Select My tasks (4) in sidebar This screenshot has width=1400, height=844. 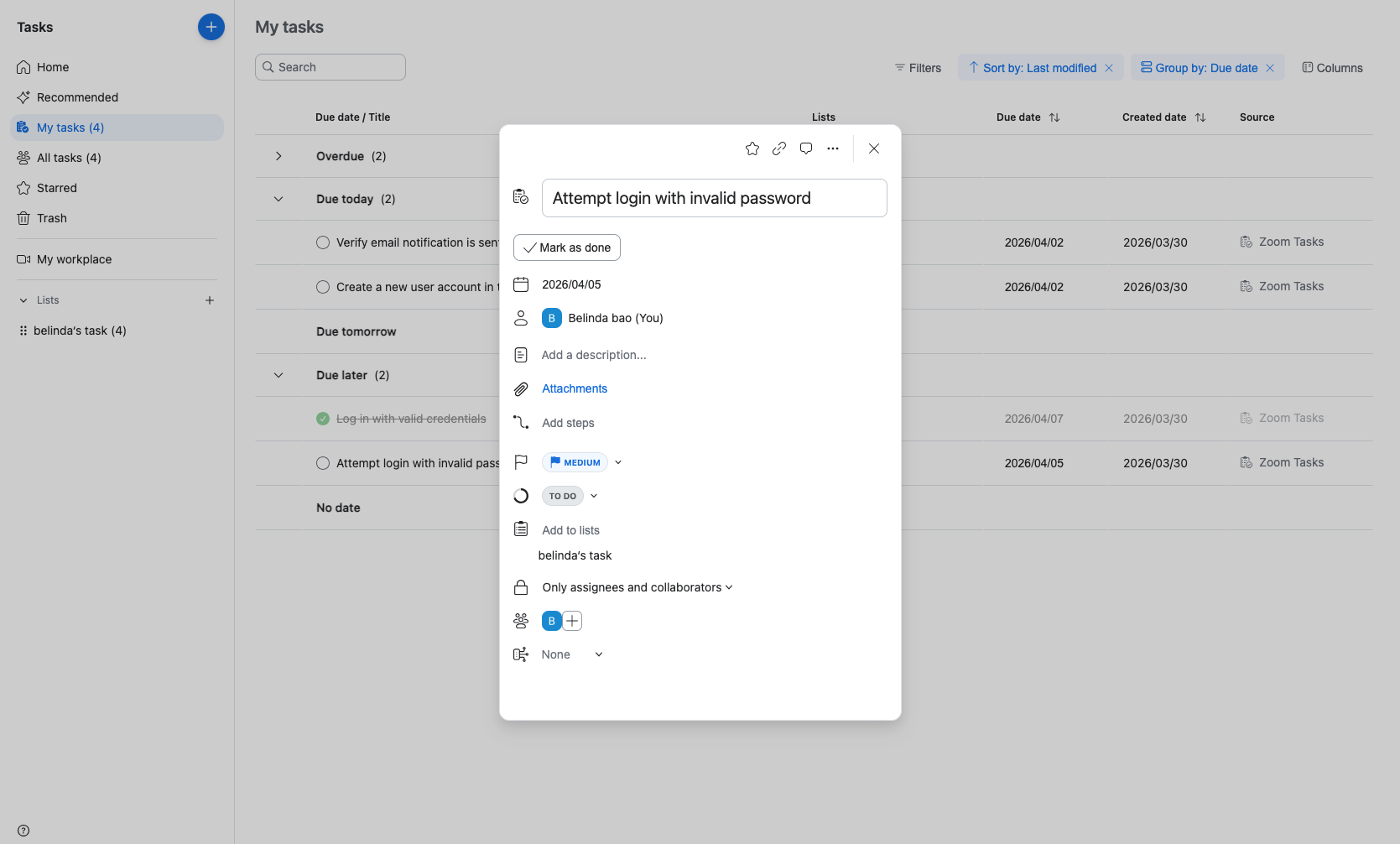coord(117,128)
